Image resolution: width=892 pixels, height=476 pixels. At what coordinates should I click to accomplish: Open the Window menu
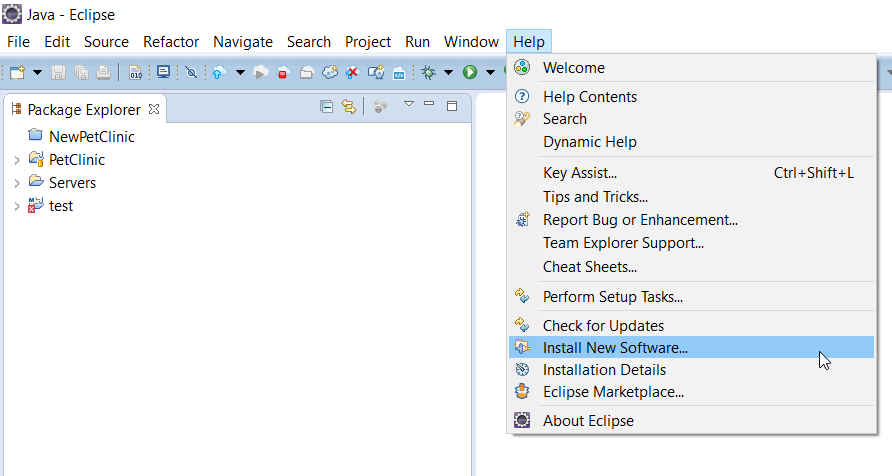pos(471,42)
